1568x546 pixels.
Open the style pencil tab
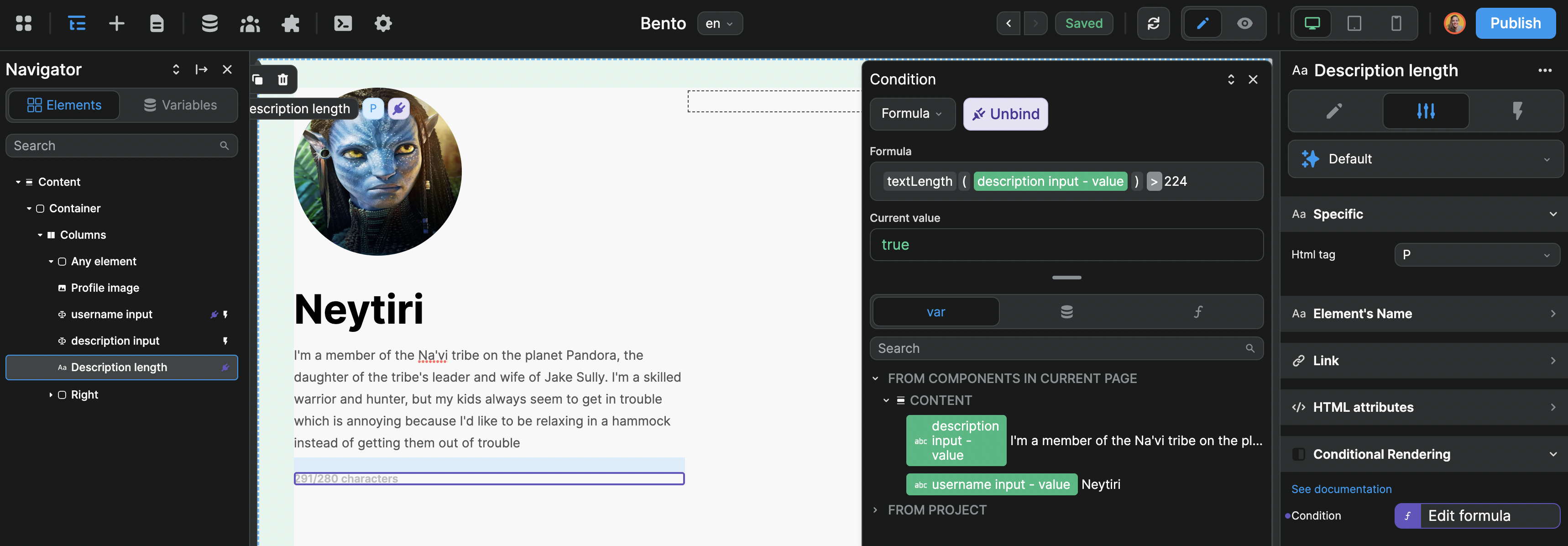tap(1334, 111)
